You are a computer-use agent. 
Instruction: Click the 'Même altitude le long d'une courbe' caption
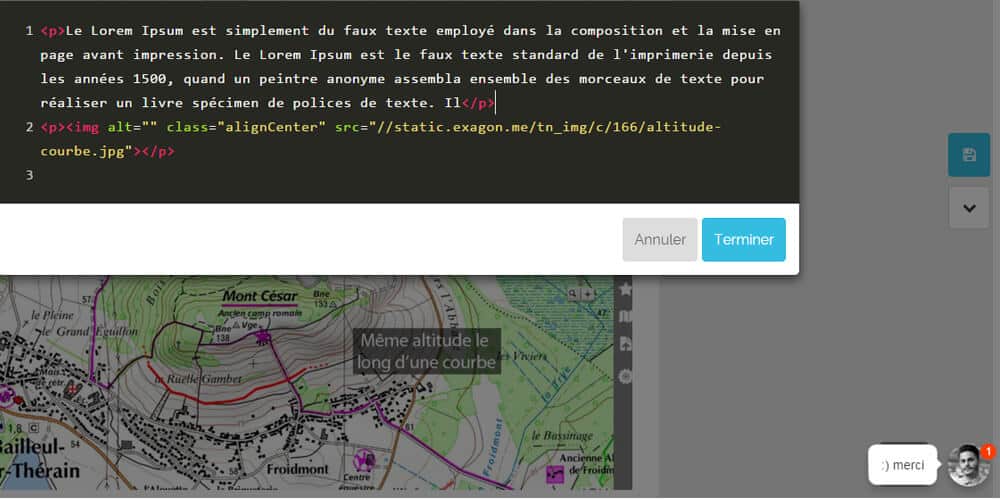point(427,351)
